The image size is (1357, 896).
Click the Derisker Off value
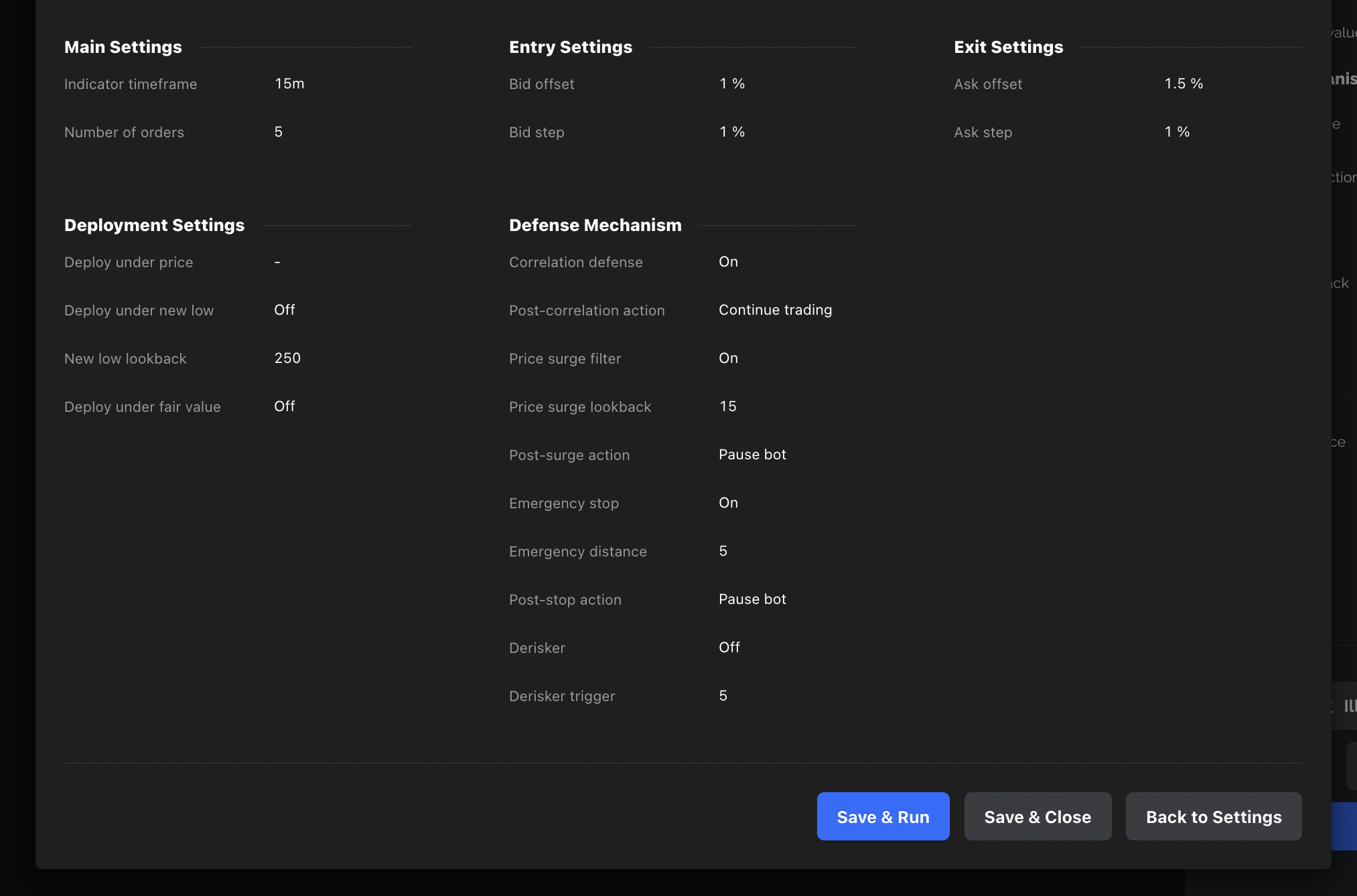tap(729, 648)
